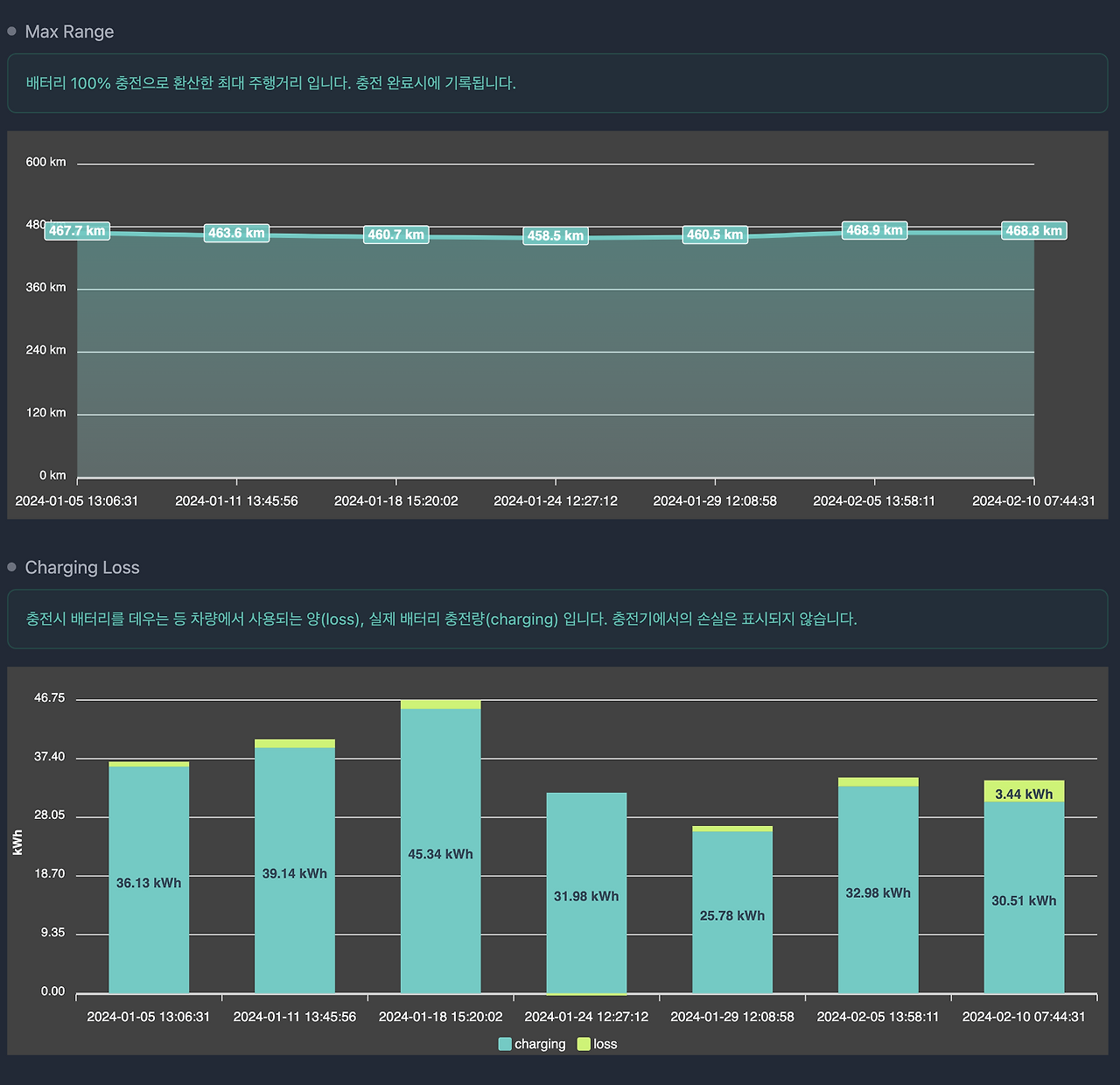Click the yellow-green loss legend swatch
The height and width of the screenshot is (1085, 1120).
[x=584, y=1044]
